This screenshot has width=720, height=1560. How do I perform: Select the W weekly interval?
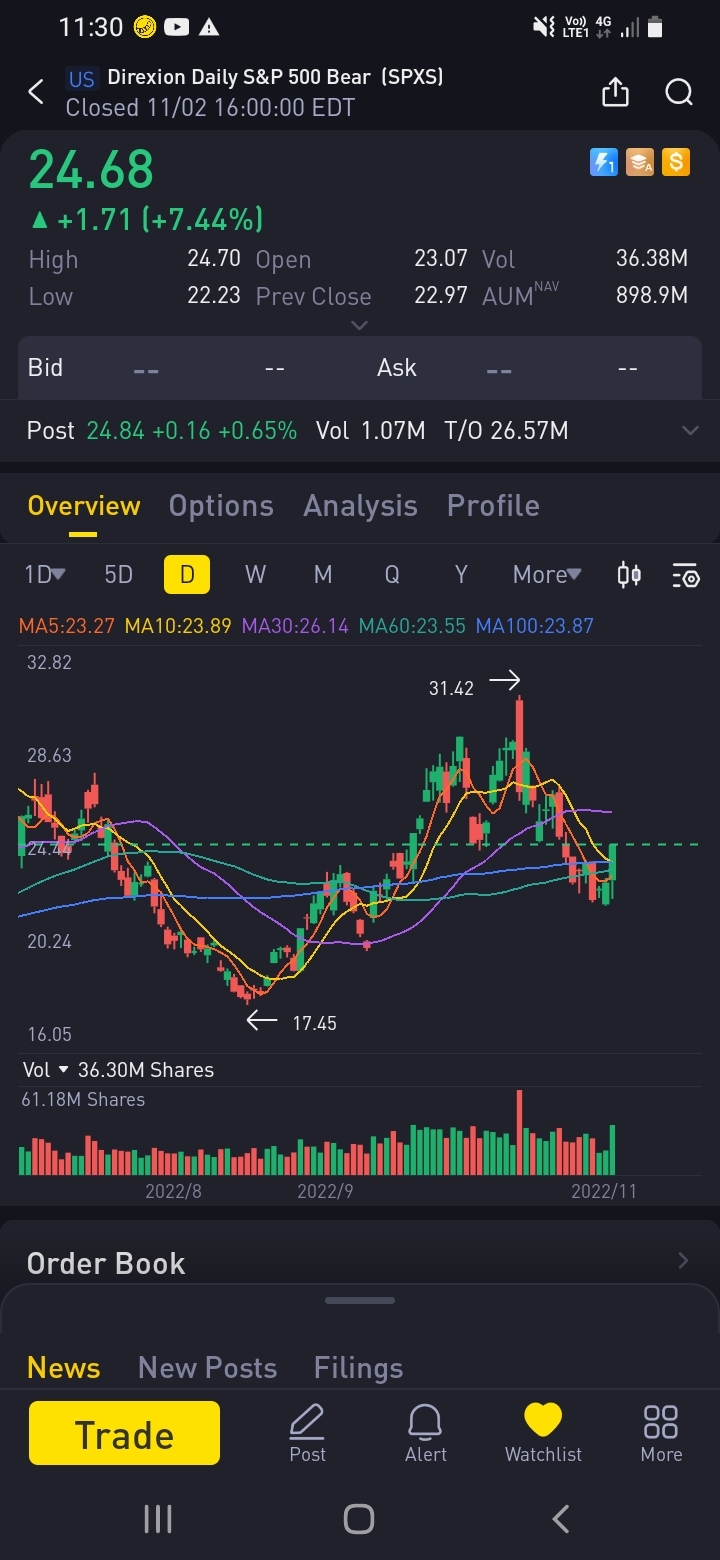click(x=255, y=574)
